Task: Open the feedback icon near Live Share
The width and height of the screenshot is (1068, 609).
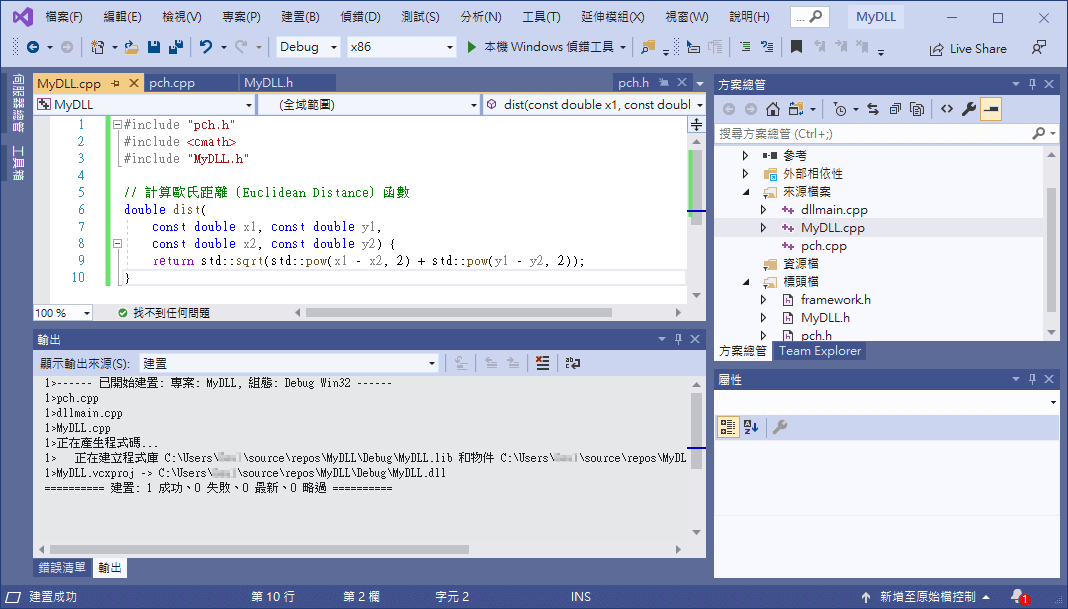Action: click(x=1039, y=48)
